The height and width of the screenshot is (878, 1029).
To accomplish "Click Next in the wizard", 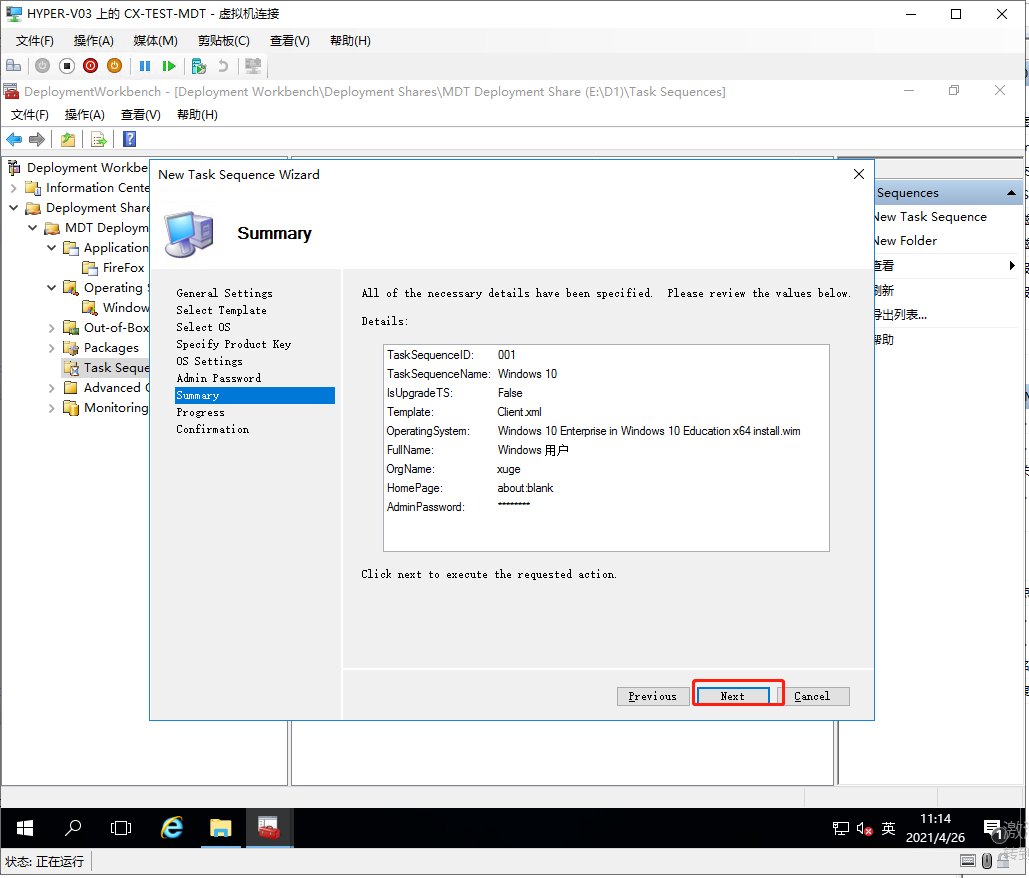I will click(732, 696).
